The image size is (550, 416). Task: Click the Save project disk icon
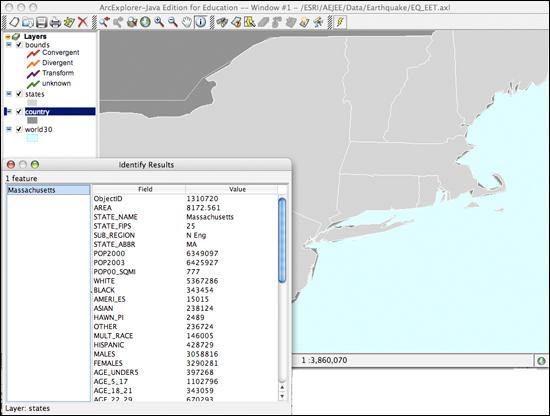click(41, 22)
